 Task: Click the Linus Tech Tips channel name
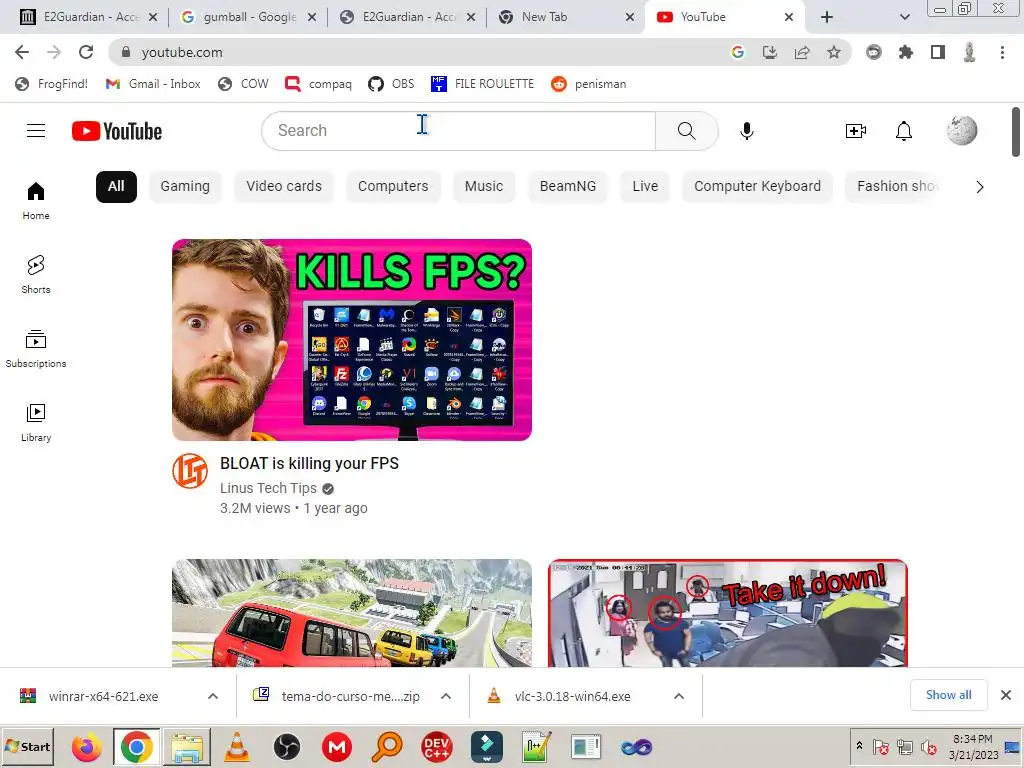(268, 488)
